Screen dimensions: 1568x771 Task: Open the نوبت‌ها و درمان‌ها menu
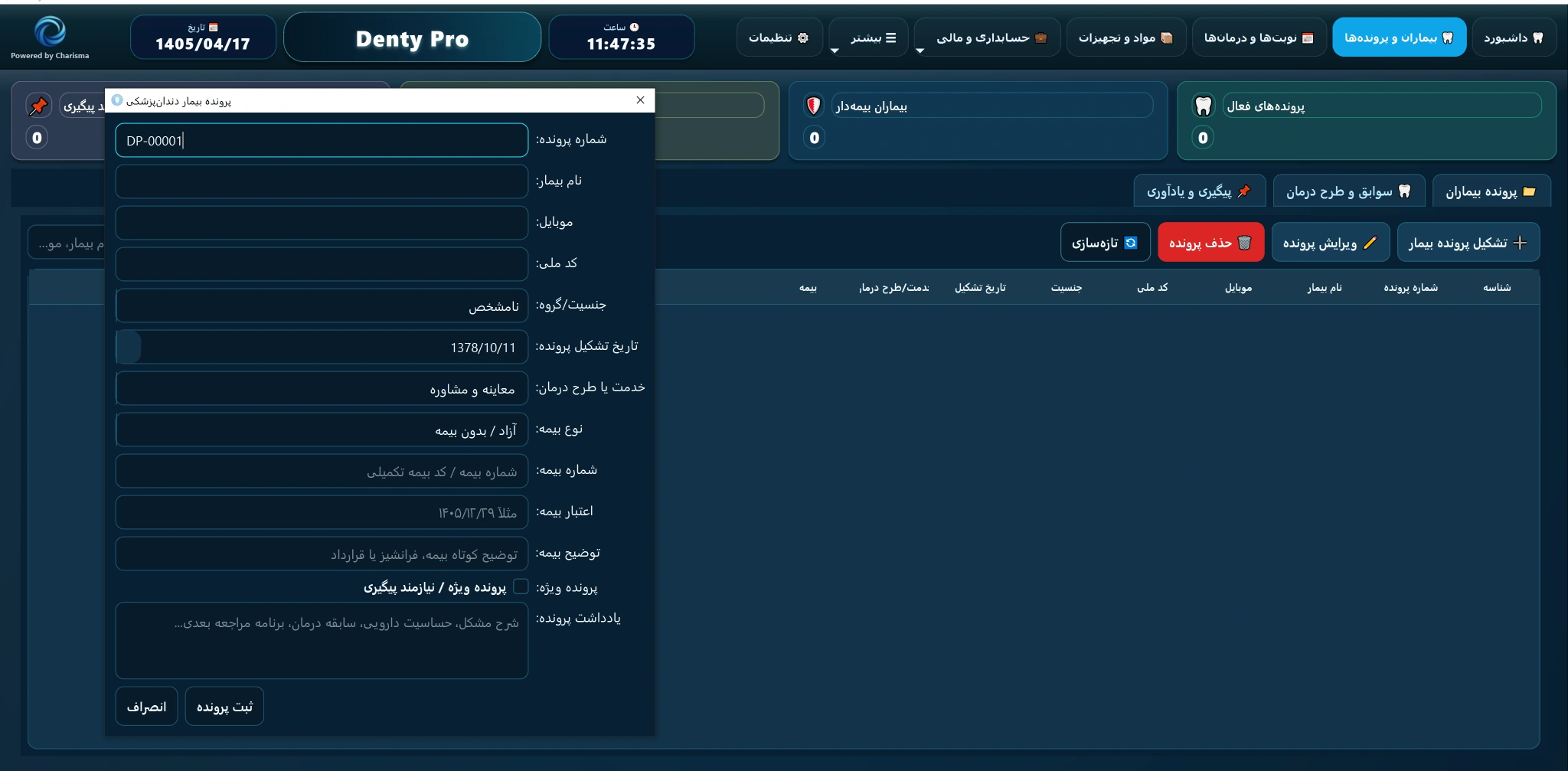point(1259,38)
